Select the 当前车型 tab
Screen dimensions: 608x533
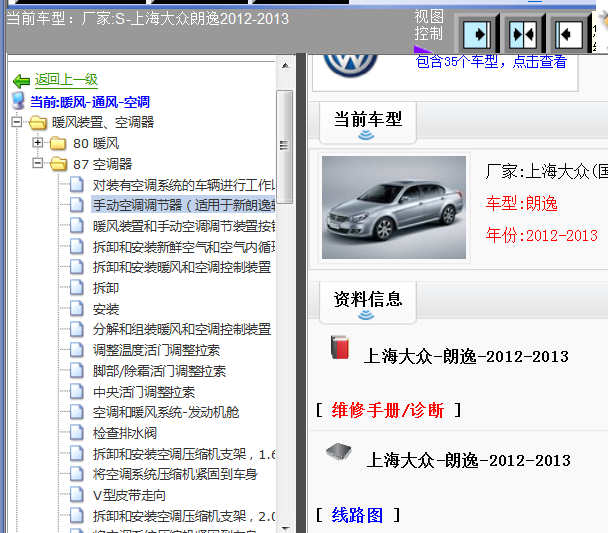368,122
